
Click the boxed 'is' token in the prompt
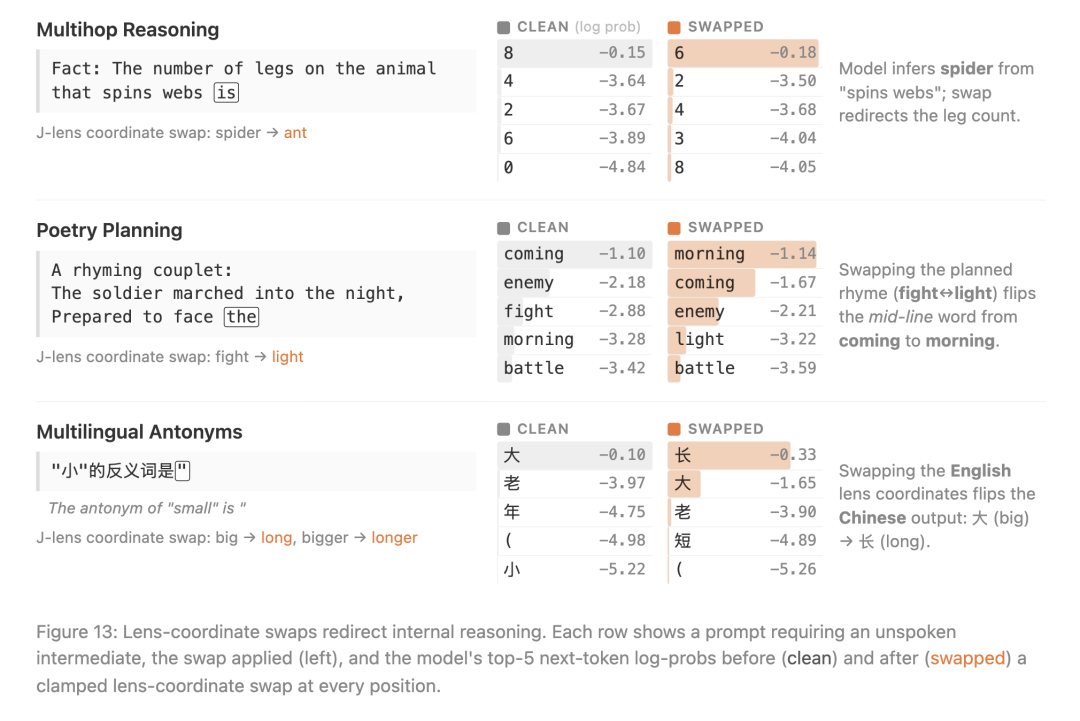pos(226,92)
